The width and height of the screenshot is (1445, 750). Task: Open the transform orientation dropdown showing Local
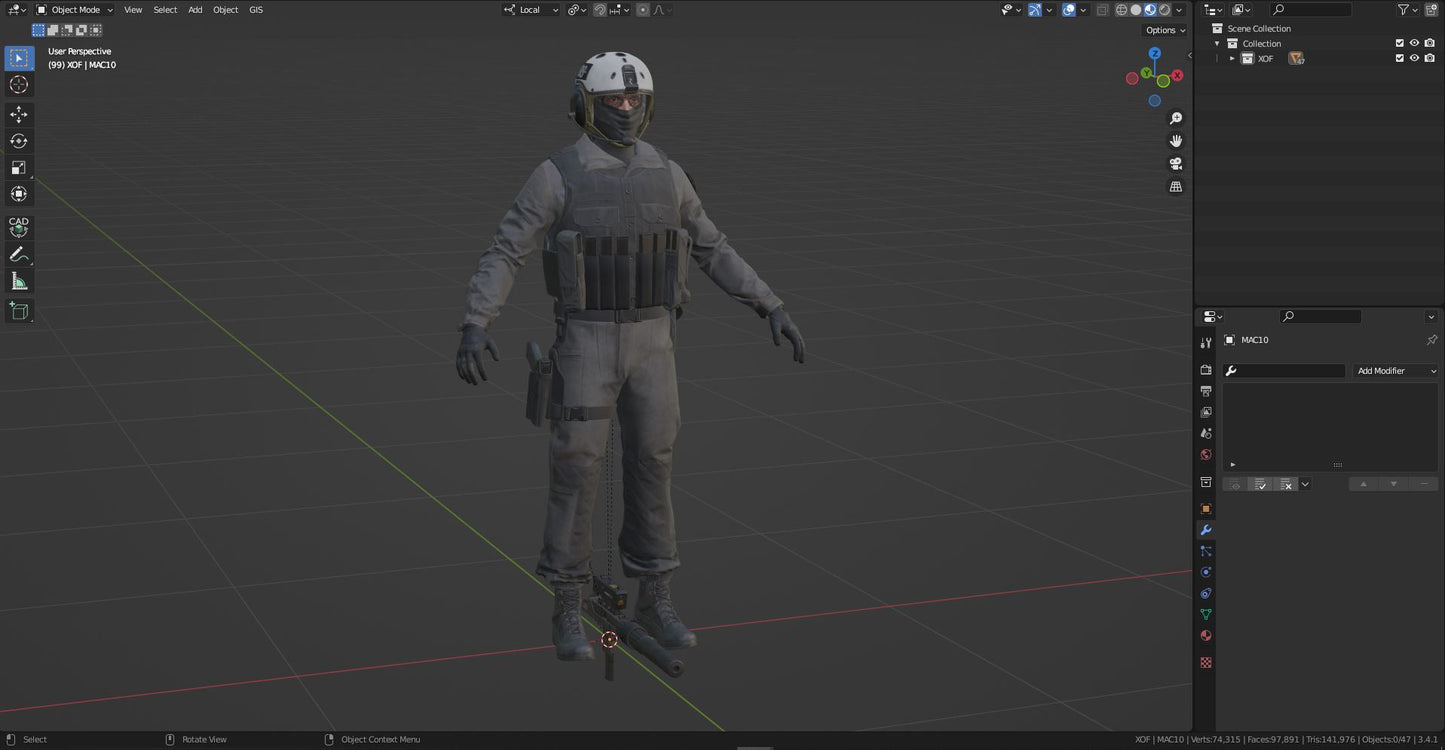coord(530,9)
